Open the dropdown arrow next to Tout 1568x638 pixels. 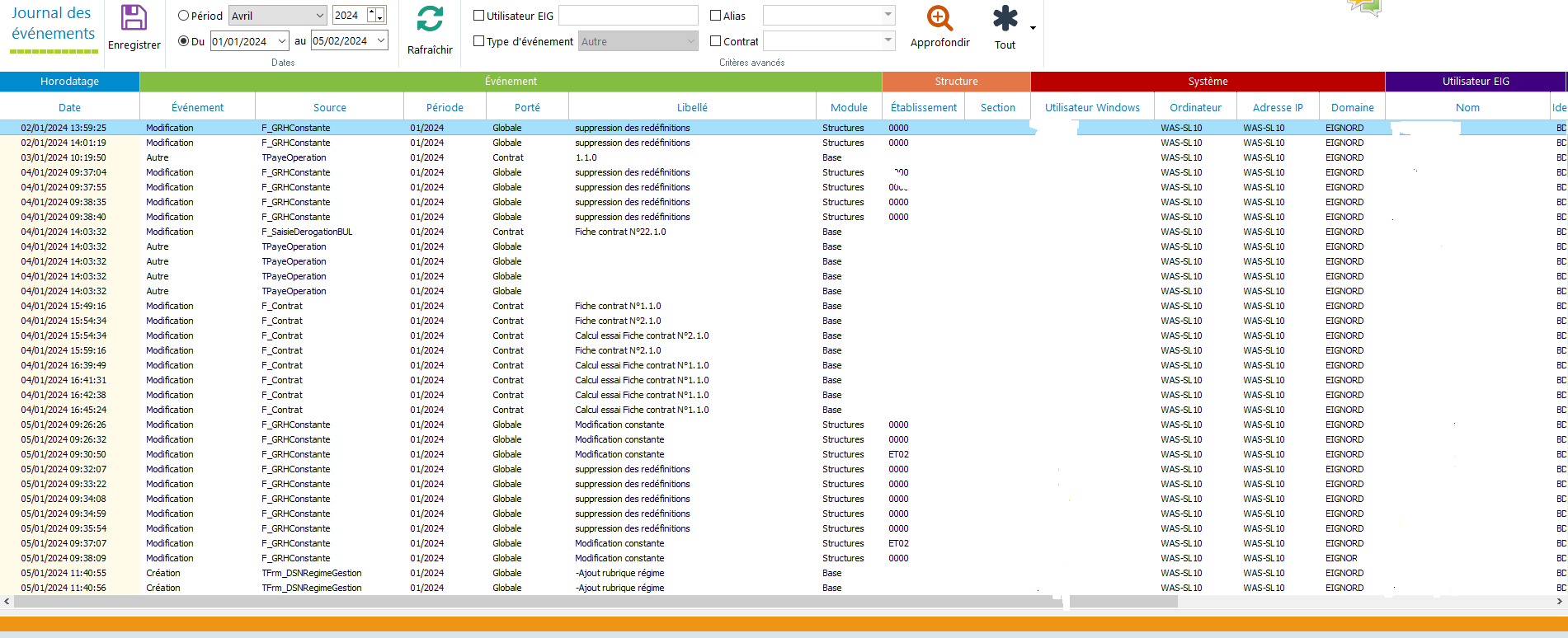coord(1033,28)
